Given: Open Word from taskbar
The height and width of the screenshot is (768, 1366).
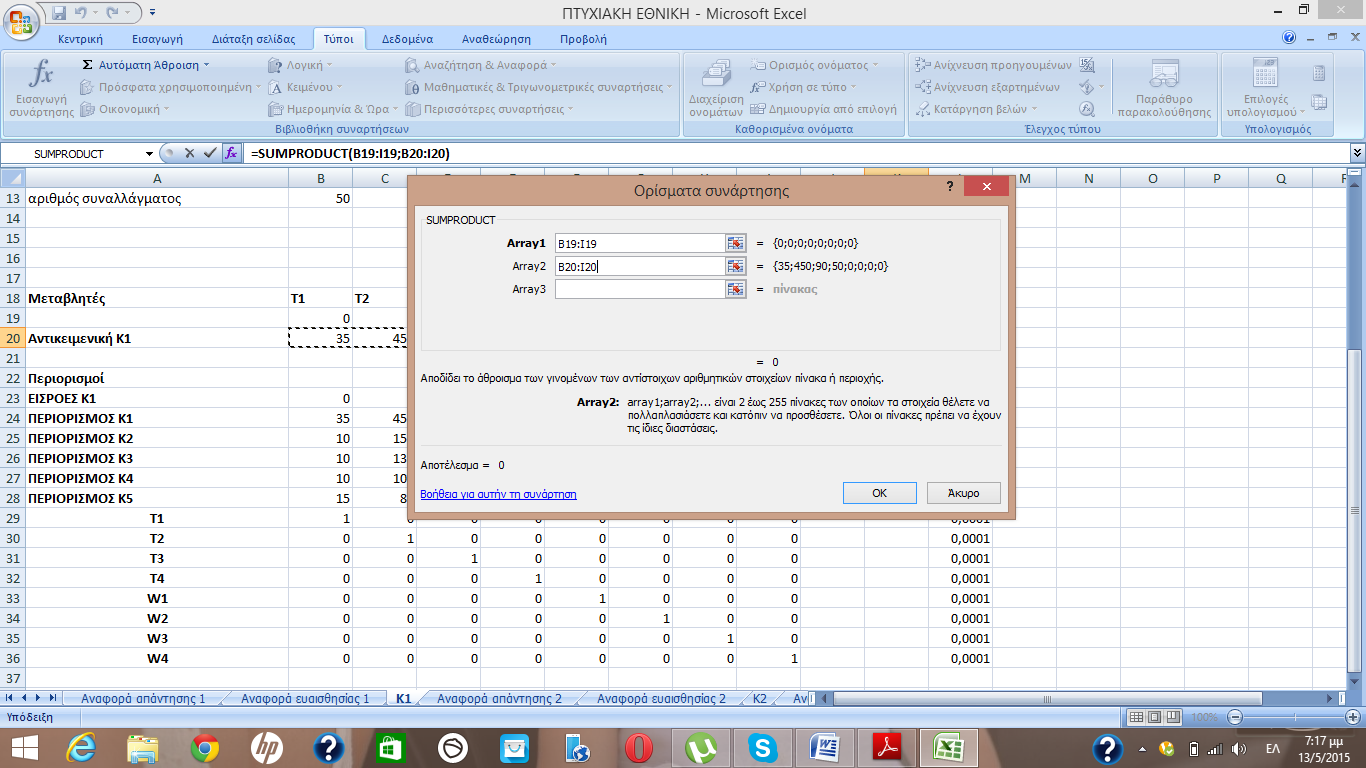Looking at the screenshot, I should point(825,747).
